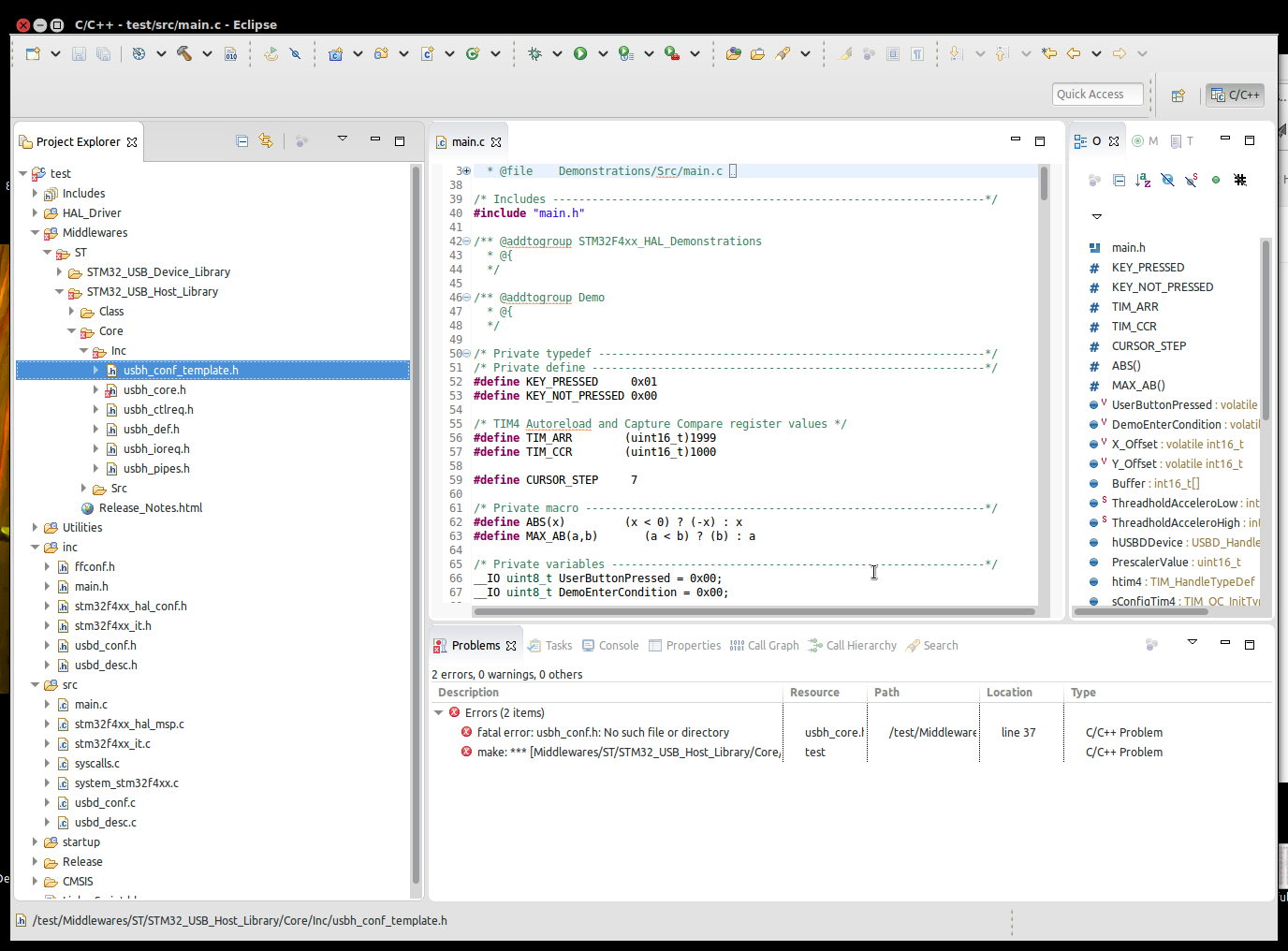Switch to the Call Graph tab
The image size is (1288, 951).
[764, 646]
